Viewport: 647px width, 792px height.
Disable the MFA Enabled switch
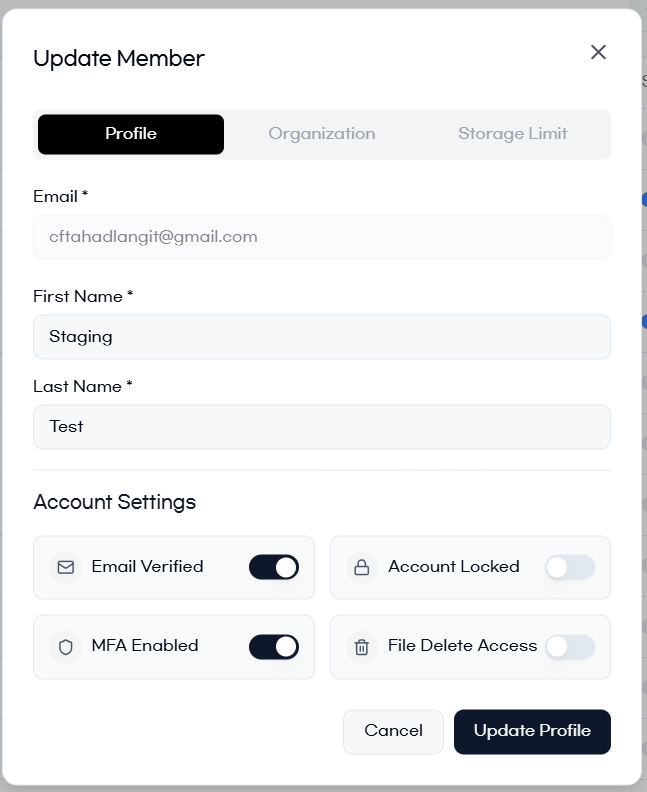[274, 646]
